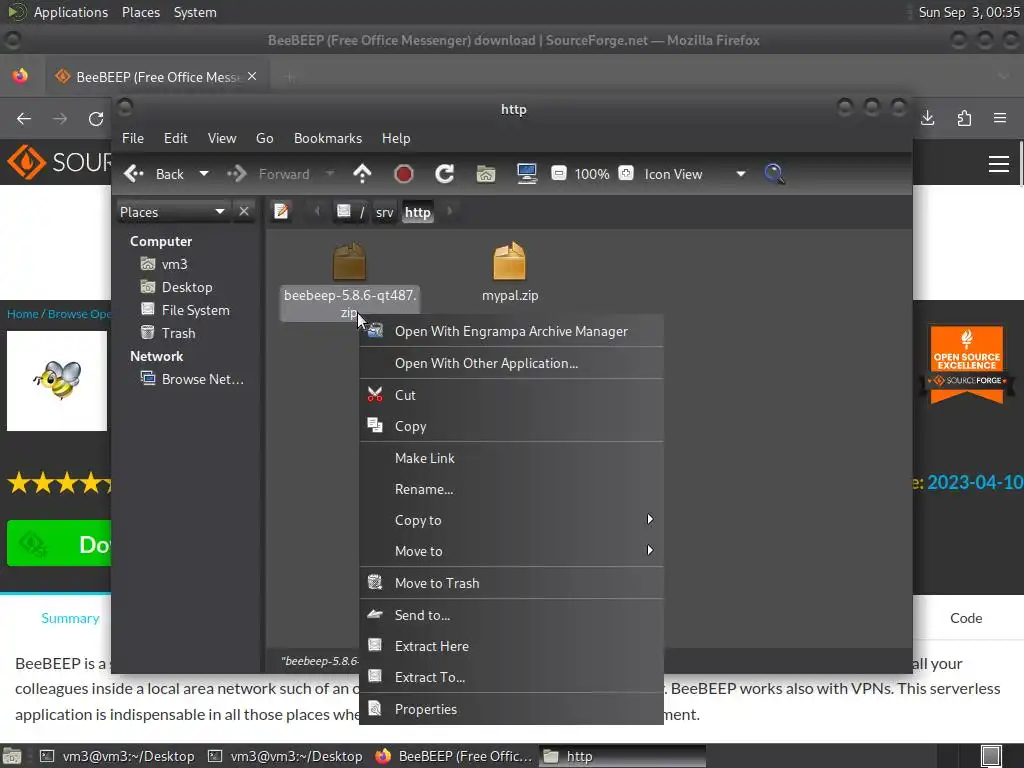Open the System menu in the top panel
The height and width of the screenshot is (768, 1024).
point(195,12)
